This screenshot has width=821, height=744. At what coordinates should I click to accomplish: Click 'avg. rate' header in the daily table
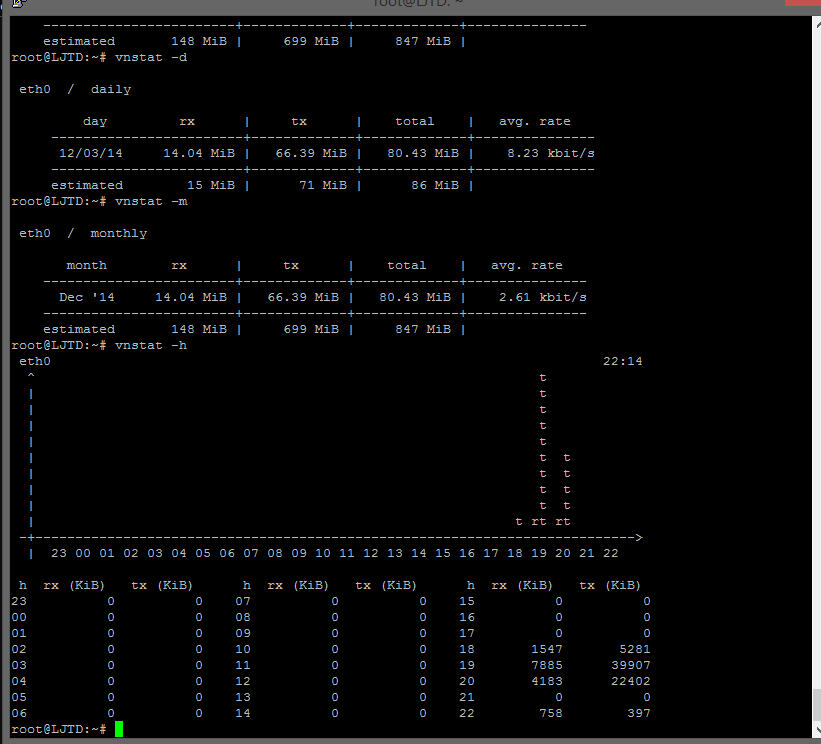535,121
